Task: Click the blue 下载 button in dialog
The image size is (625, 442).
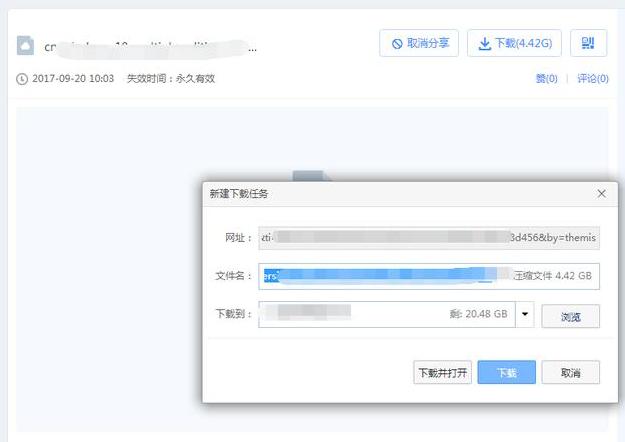Action: click(x=507, y=373)
